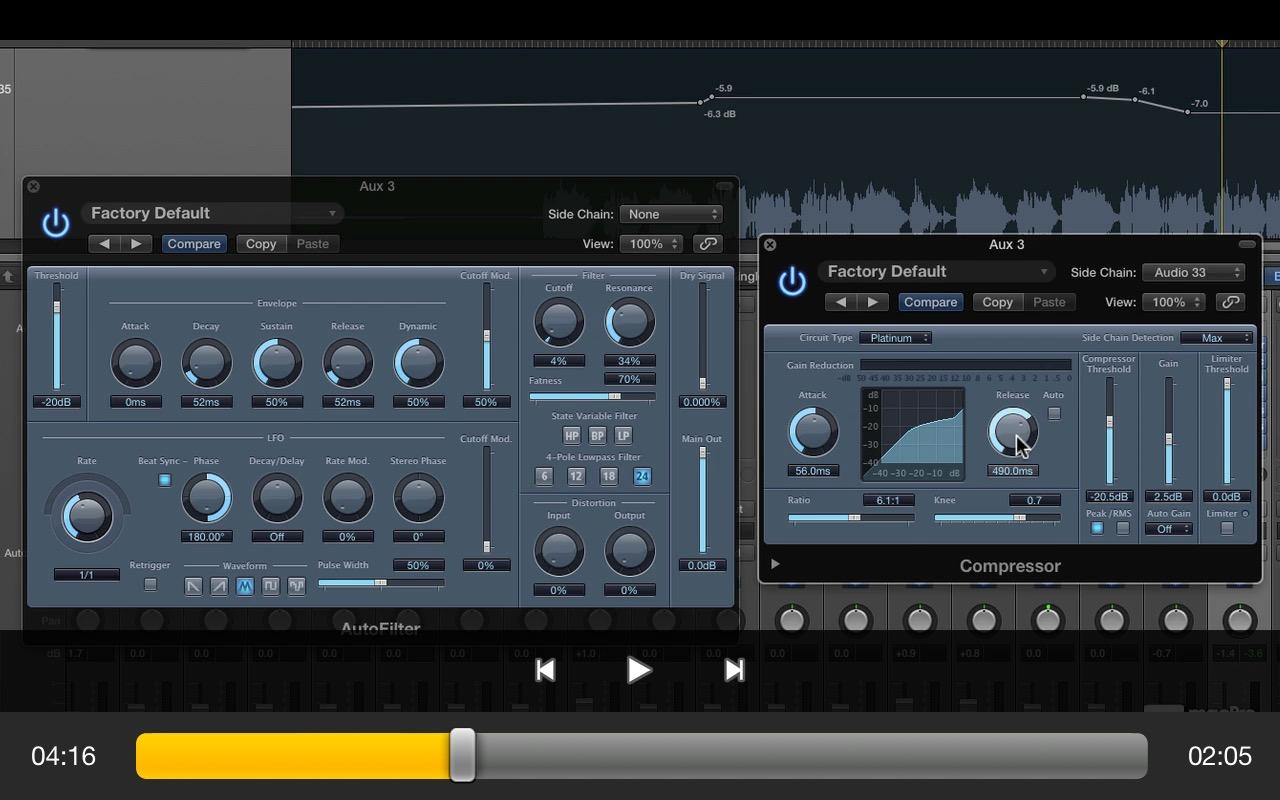This screenshot has width=1280, height=800.
Task: Select the random LFO waveform
Action: pyautogui.click(x=297, y=587)
